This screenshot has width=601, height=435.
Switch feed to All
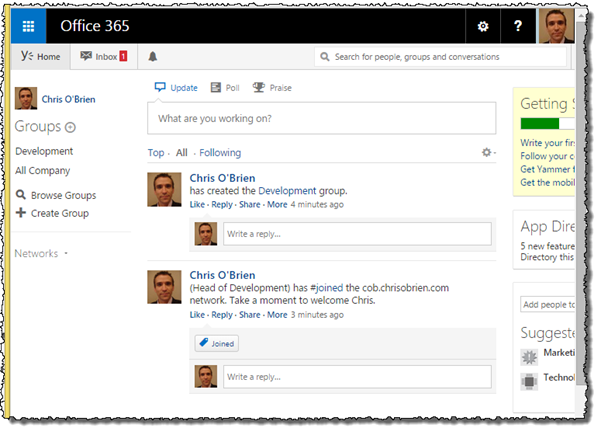pyautogui.click(x=182, y=153)
